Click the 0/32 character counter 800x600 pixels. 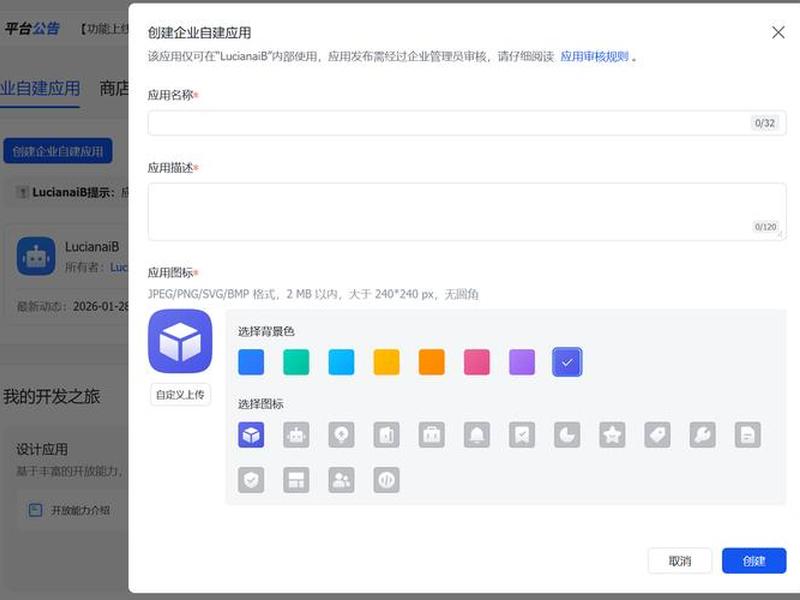(764, 123)
